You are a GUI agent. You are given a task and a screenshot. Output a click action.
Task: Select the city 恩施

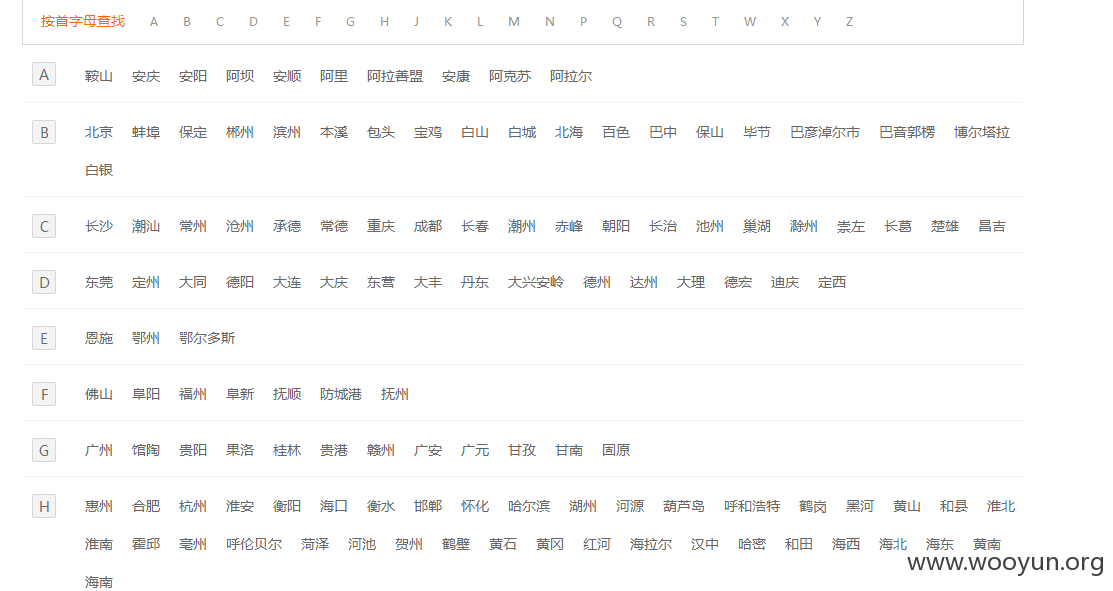tap(99, 338)
